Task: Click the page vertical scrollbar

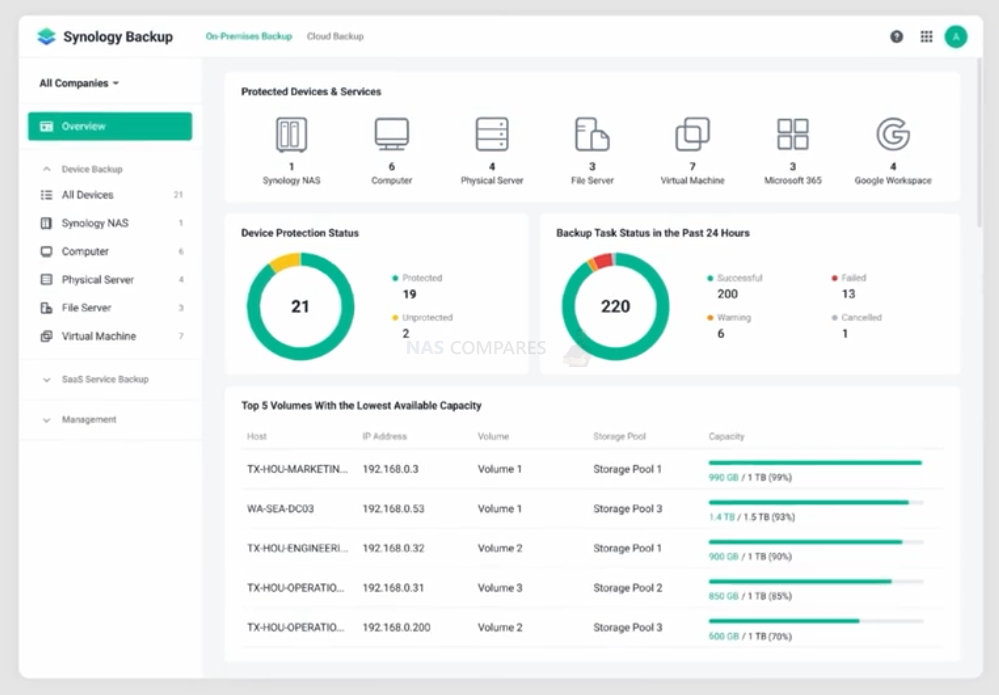Action: click(x=980, y=141)
